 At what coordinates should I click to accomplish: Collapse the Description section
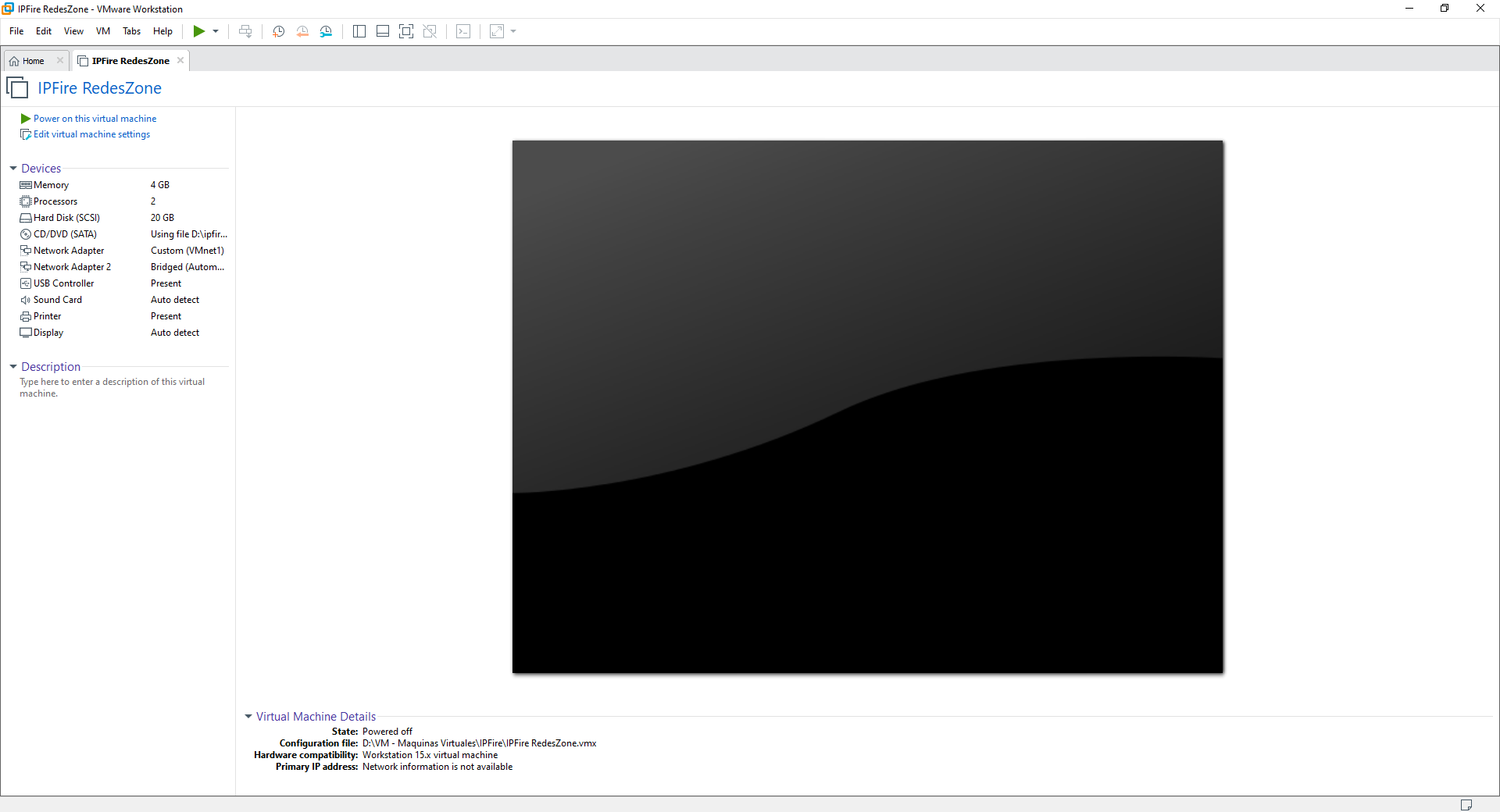13,367
